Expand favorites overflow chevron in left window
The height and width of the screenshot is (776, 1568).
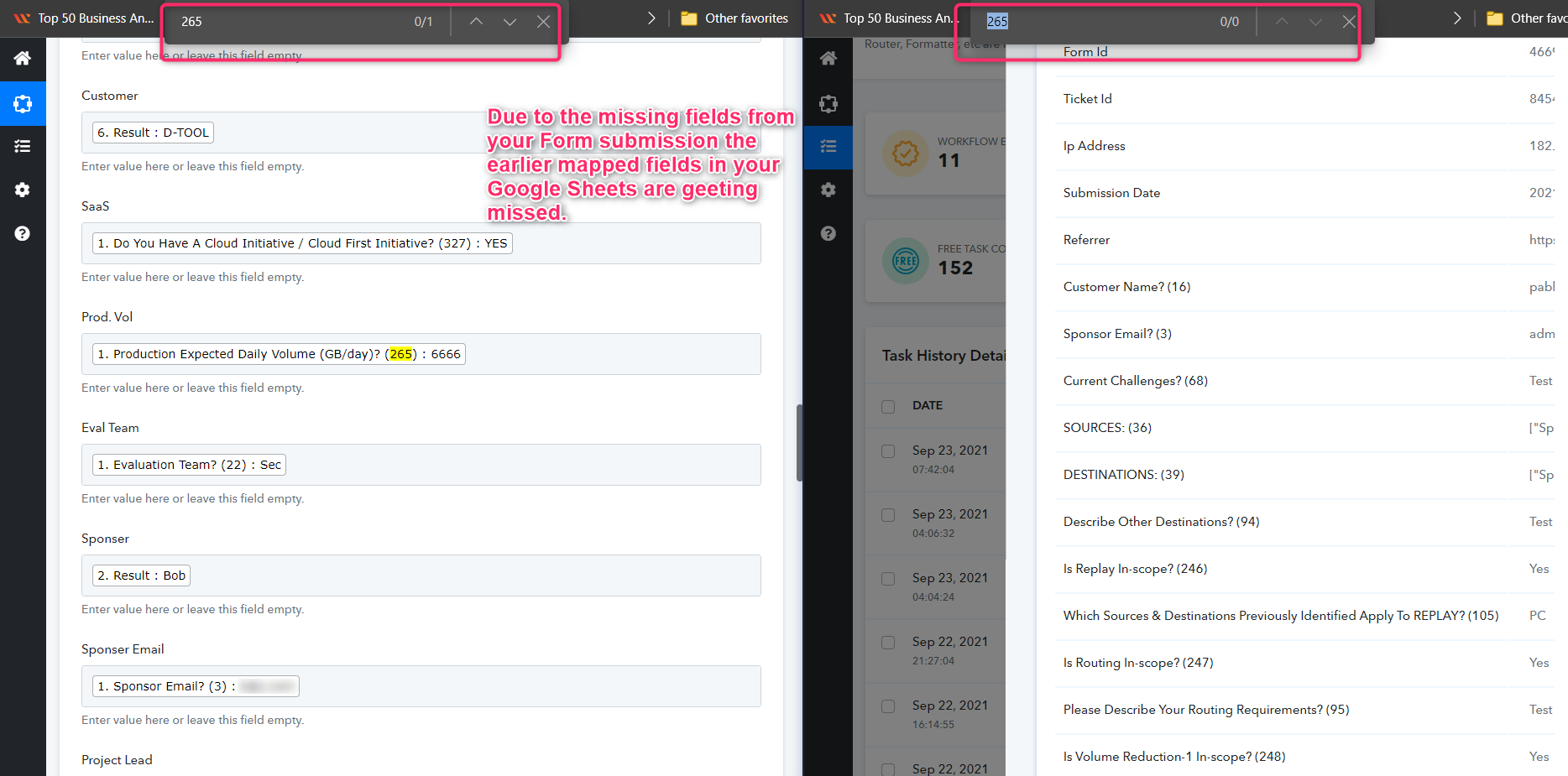point(651,18)
